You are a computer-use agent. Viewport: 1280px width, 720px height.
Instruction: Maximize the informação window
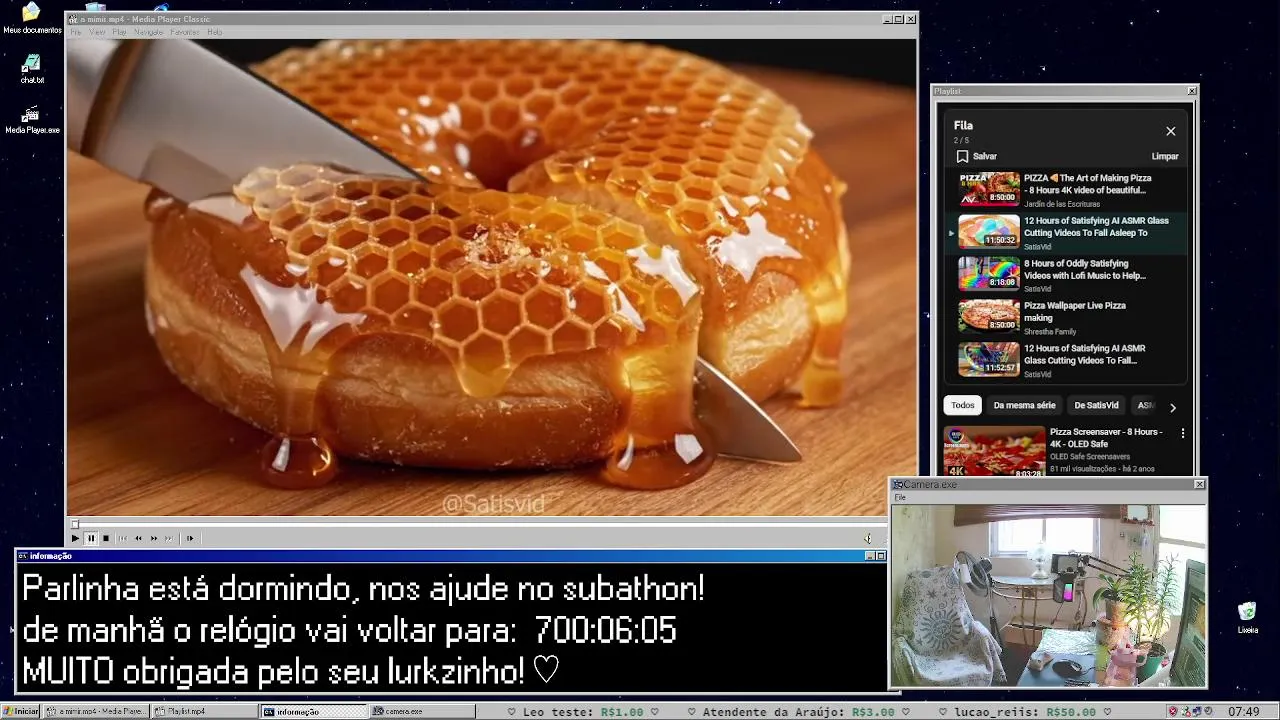pyautogui.click(x=880, y=556)
